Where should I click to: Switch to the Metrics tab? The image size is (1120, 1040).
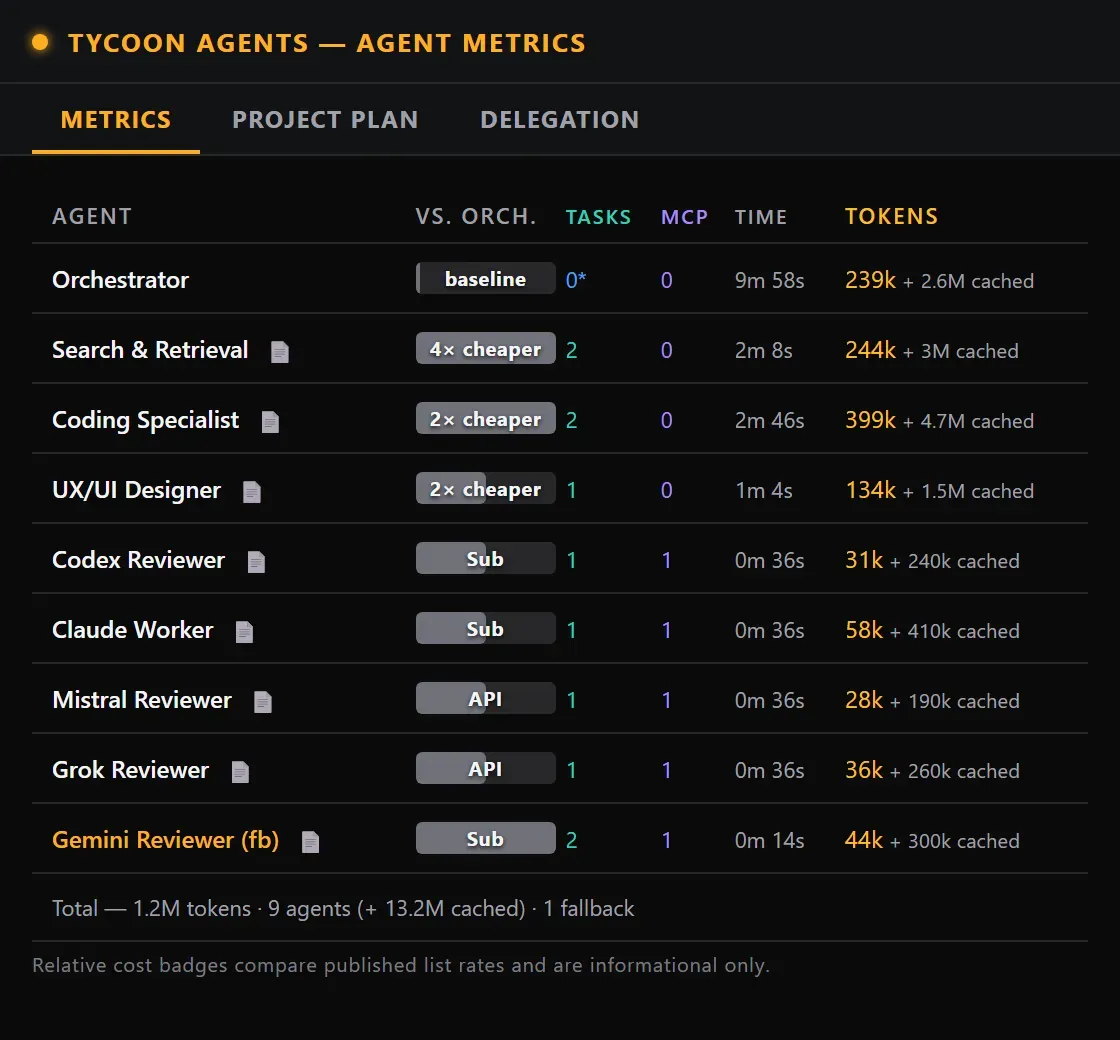[116, 119]
